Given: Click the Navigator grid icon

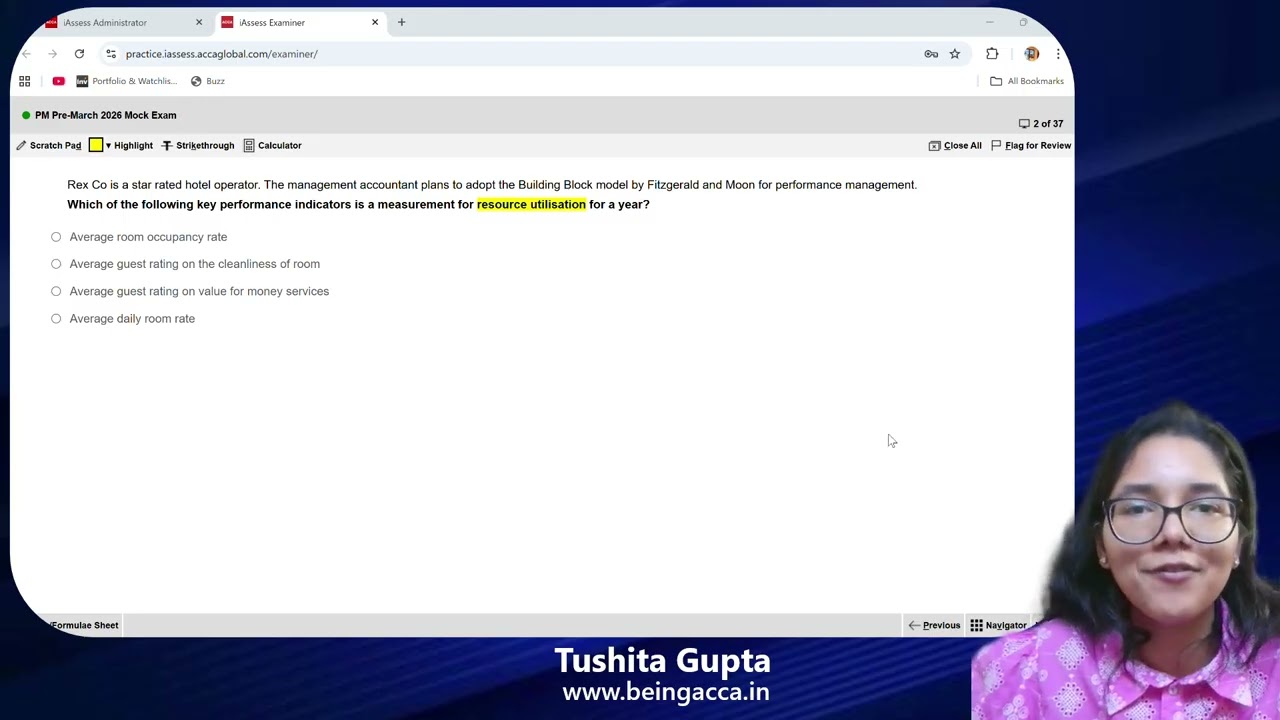Looking at the screenshot, I should pyautogui.click(x=975, y=625).
